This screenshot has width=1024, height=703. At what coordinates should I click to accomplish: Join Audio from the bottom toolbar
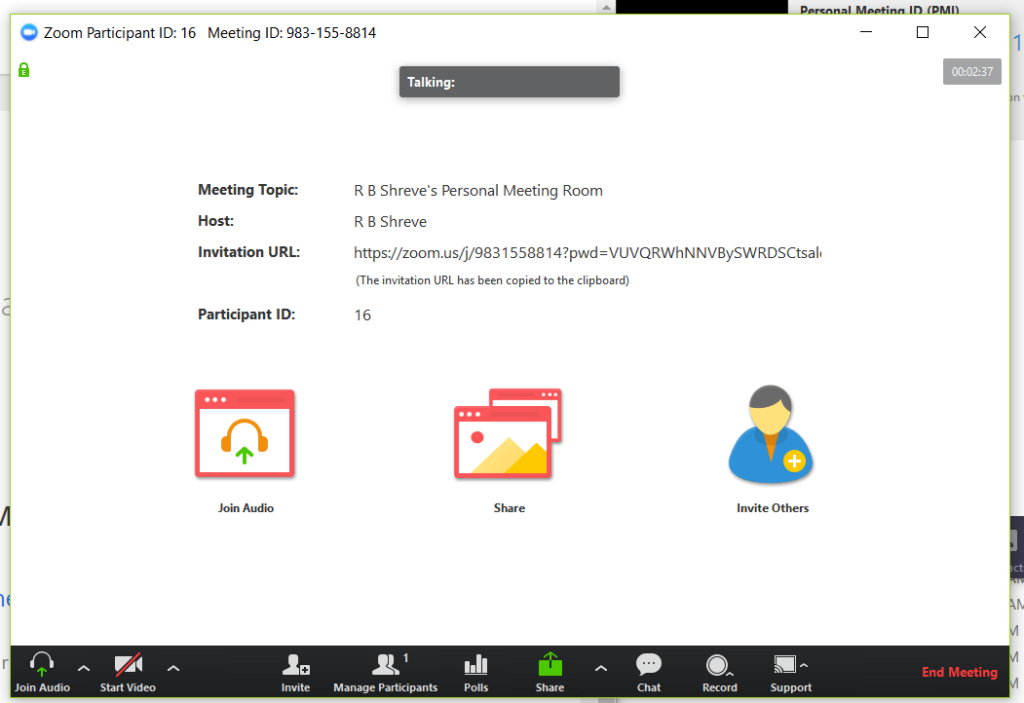click(42, 672)
